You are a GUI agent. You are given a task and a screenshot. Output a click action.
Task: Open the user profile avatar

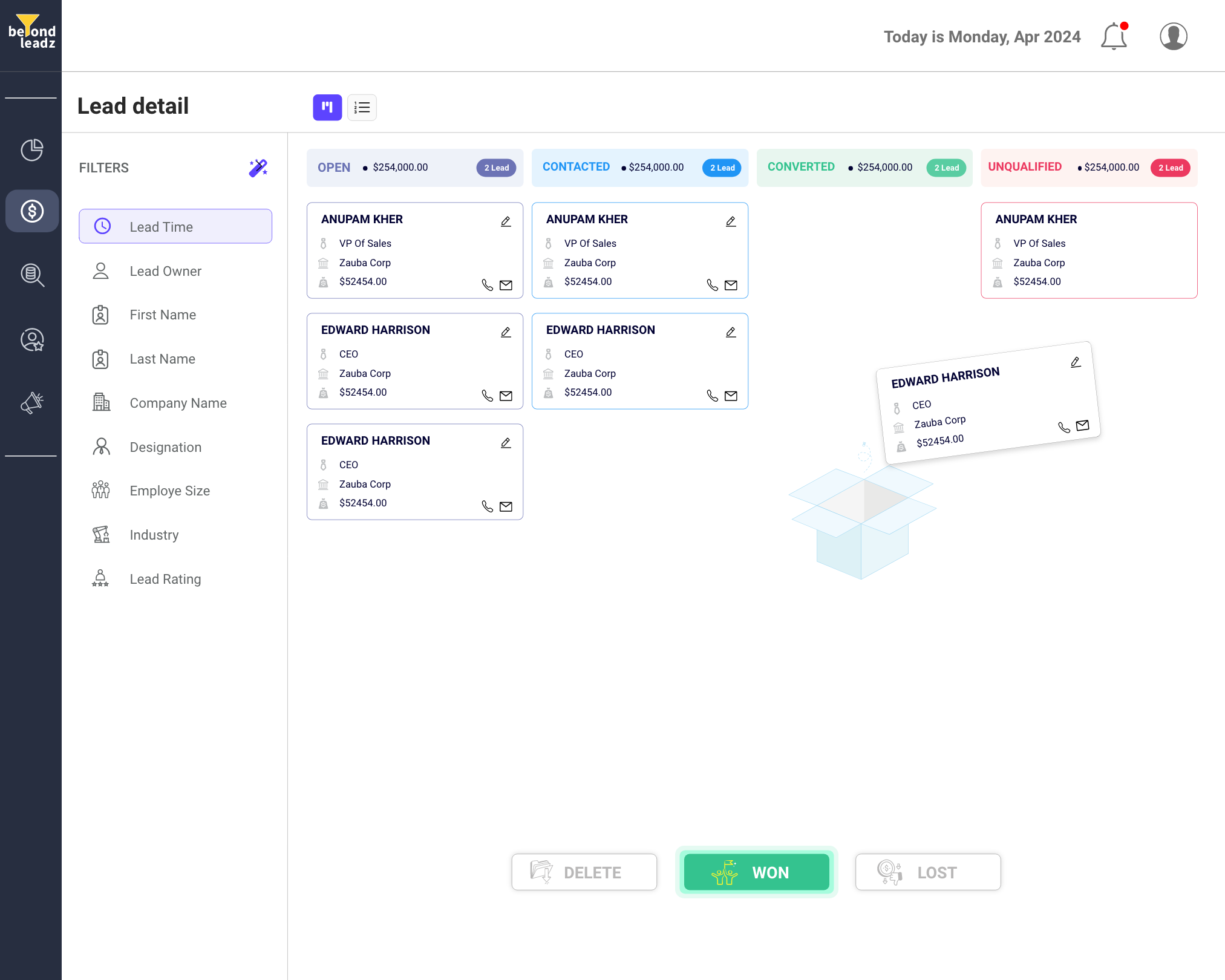[x=1173, y=37]
